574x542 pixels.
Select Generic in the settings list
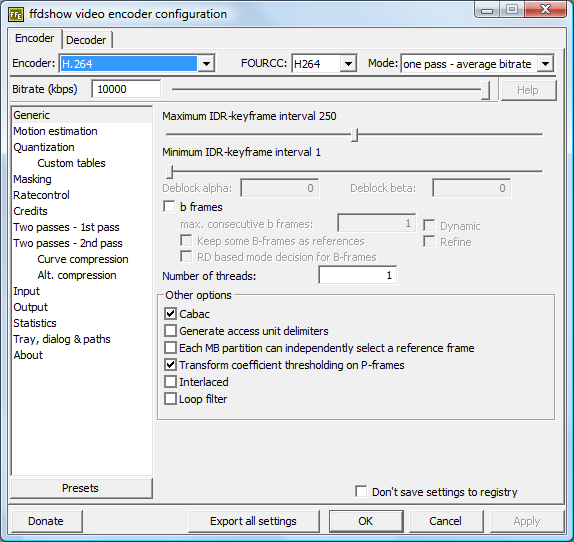(82, 115)
